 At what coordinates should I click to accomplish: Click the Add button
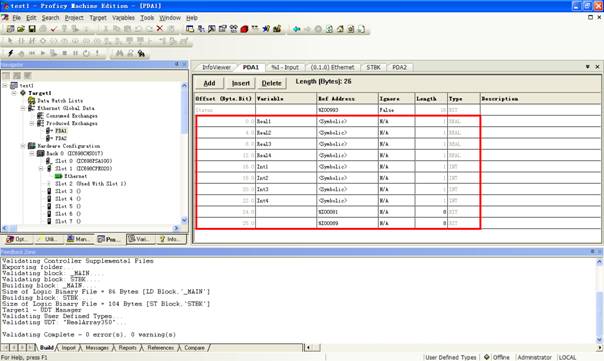pos(209,83)
